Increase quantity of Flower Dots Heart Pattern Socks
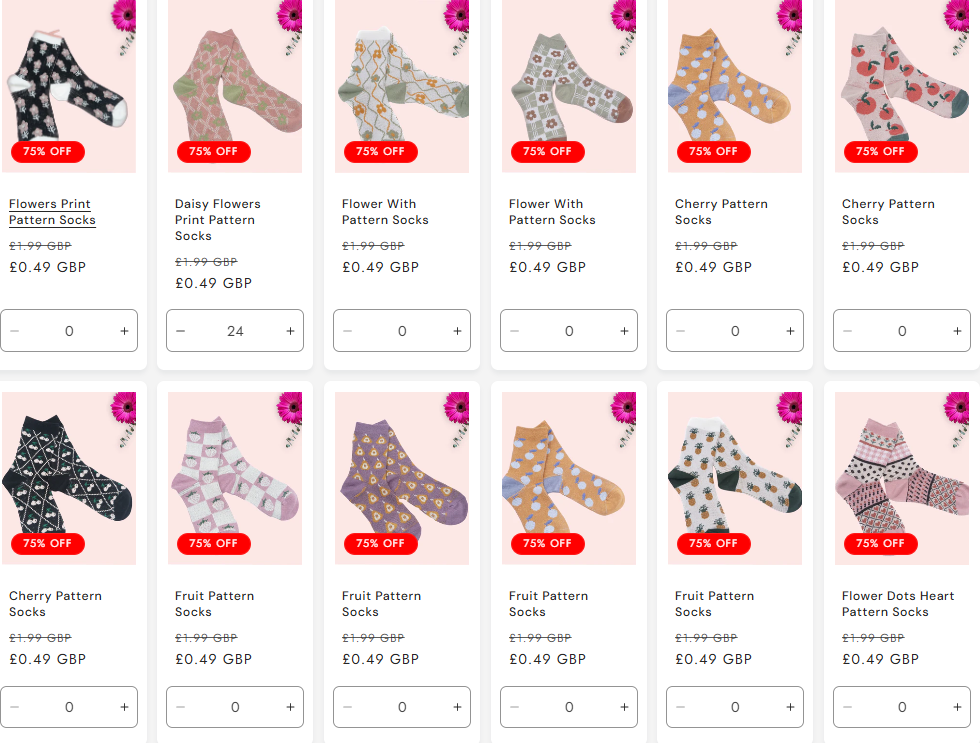 (957, 707)
